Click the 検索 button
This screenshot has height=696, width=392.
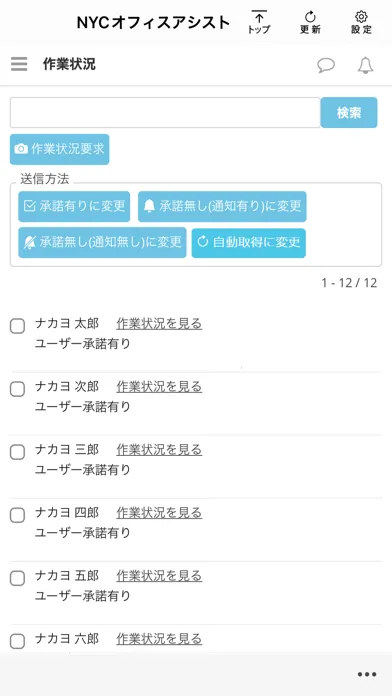coord(349,113)
